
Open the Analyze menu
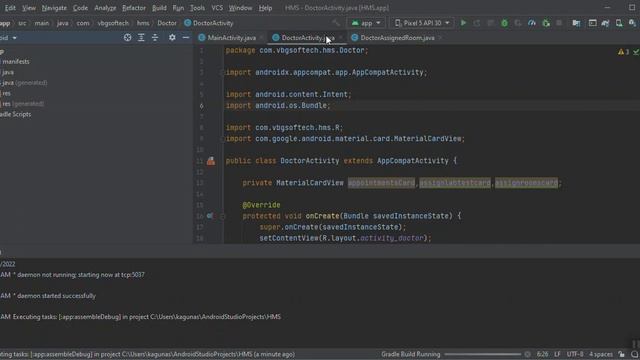click(105, 8)
